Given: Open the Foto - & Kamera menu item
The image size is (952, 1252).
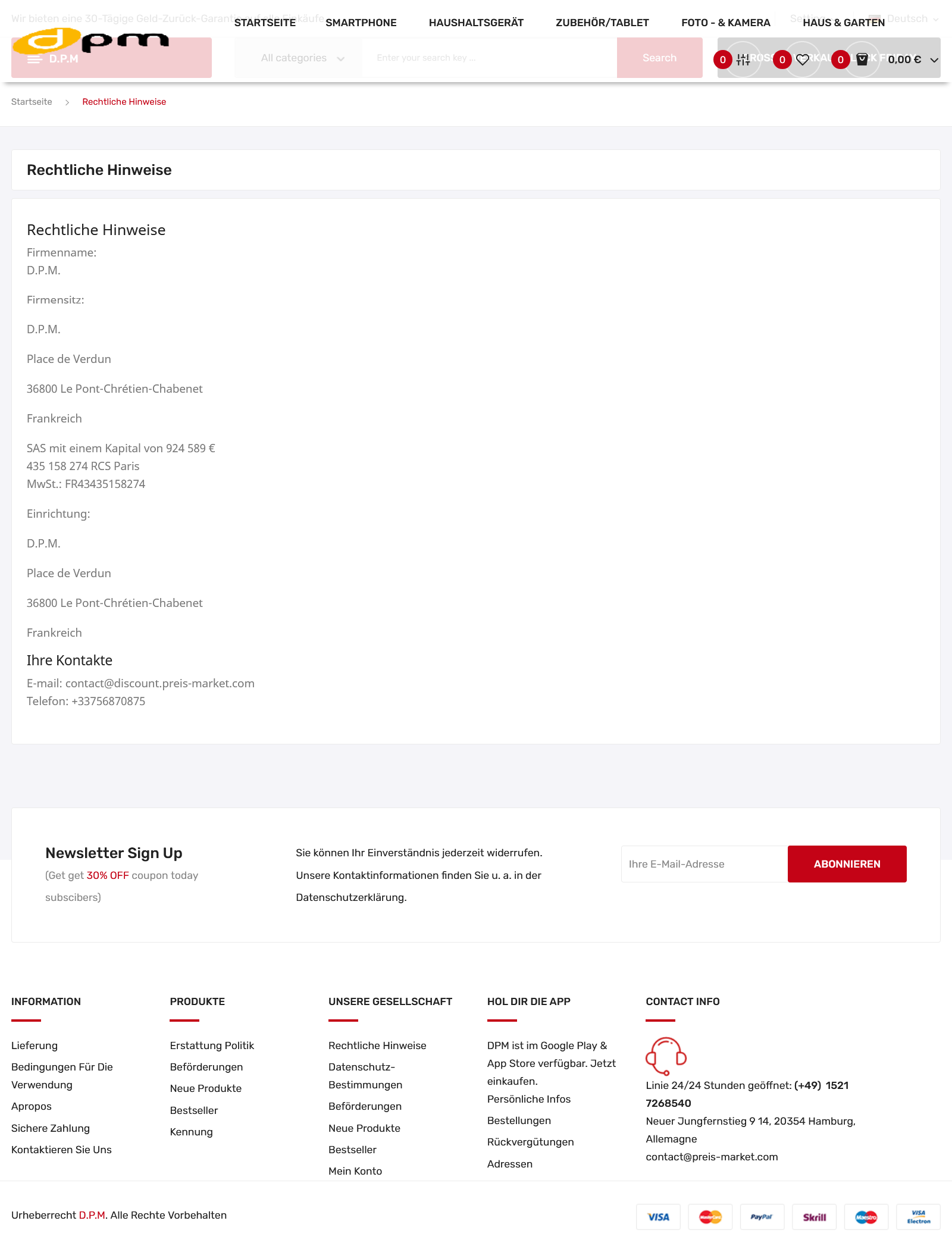Looking at the screenshot, I should 726,23.
